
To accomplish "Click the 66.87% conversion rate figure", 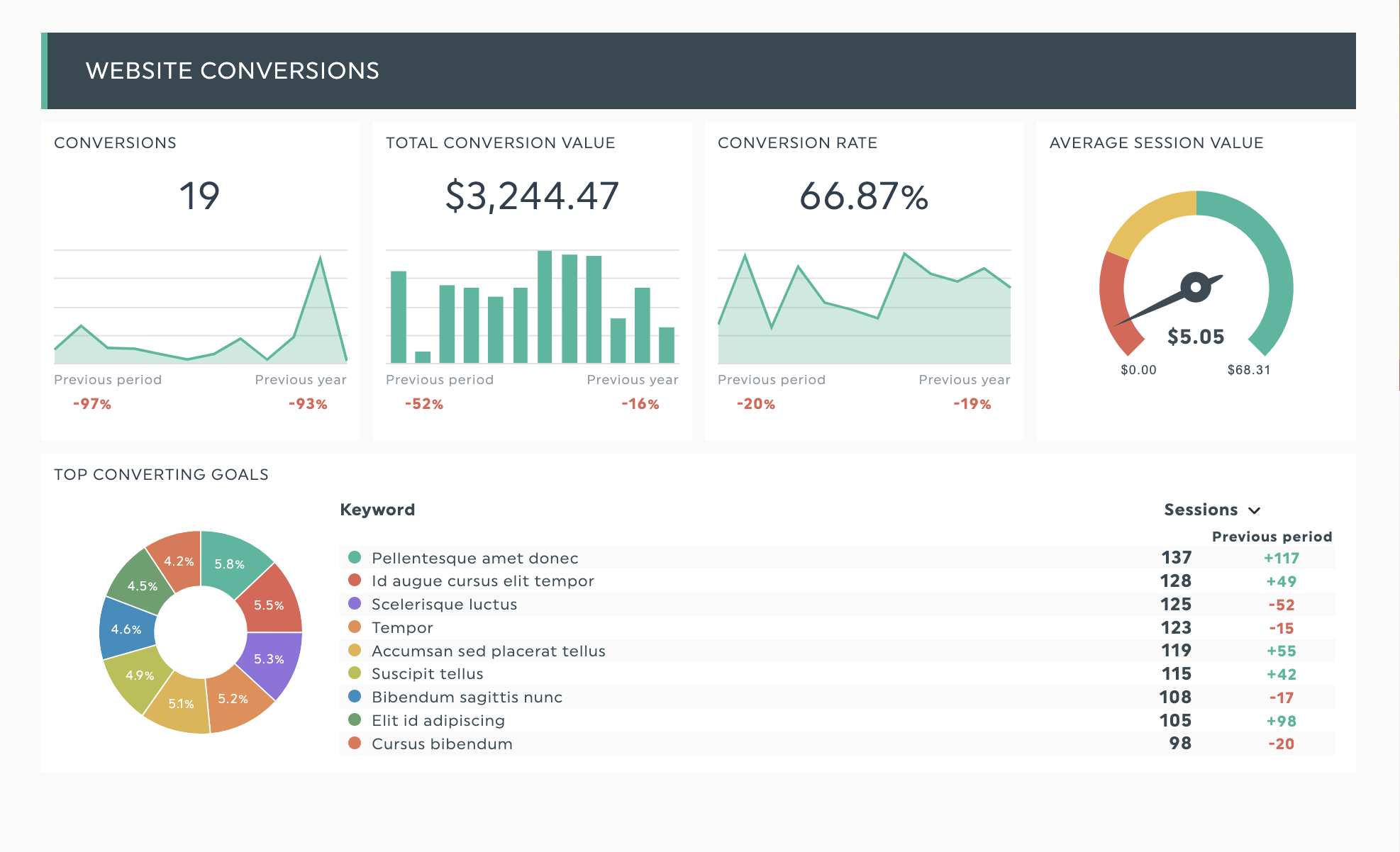I will click(863, 196).
